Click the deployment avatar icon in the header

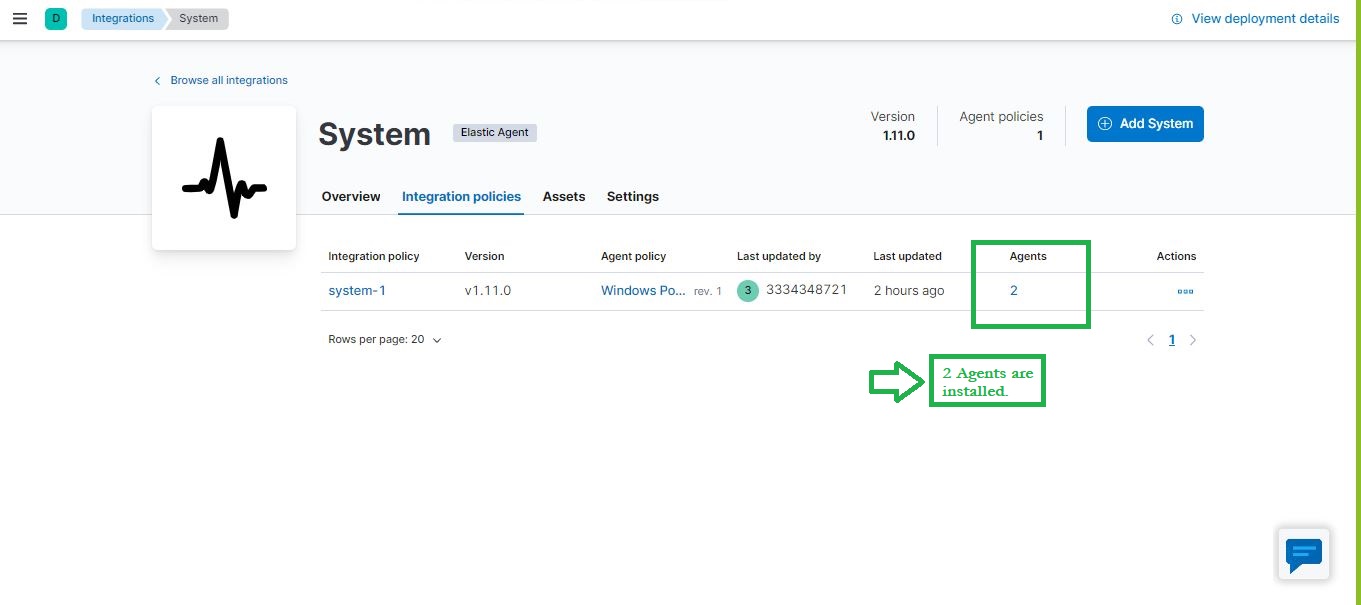coord(56,18)
